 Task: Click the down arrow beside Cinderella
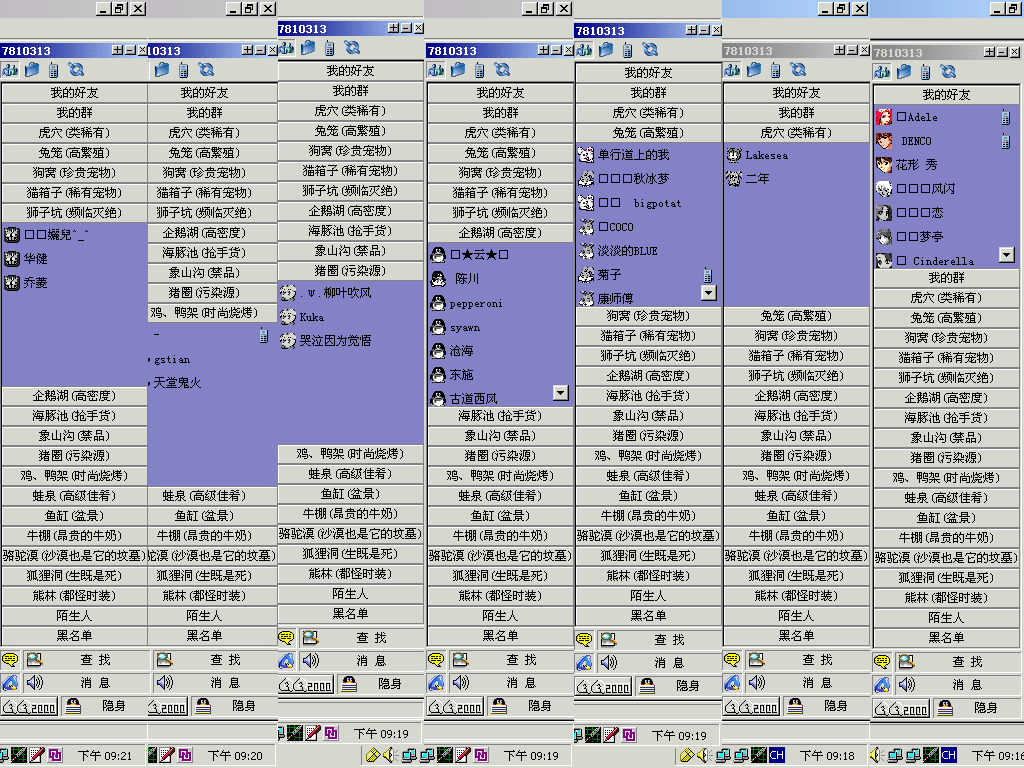tap(1006, 255)
